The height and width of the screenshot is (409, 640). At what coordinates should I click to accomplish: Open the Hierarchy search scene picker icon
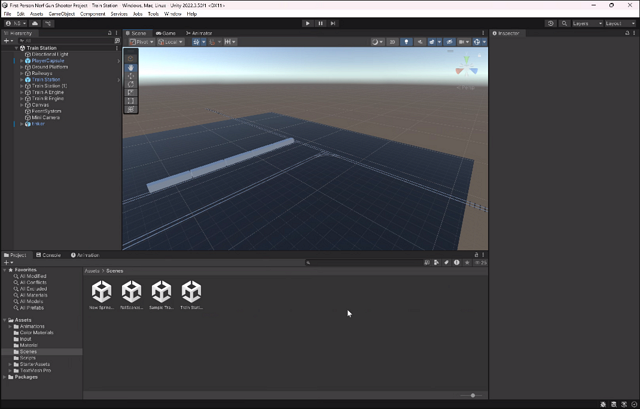click(117, 41)
